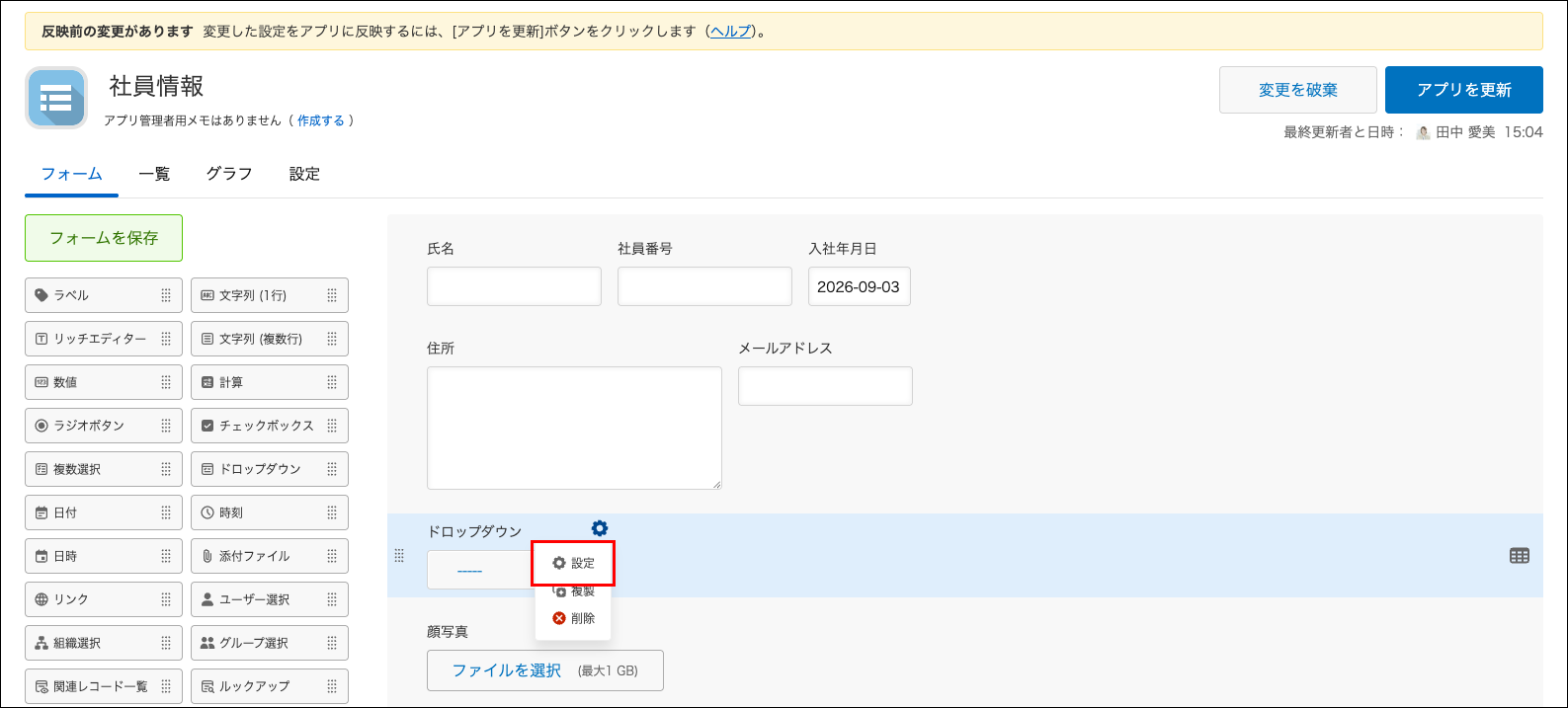Click the リンク globe icon

tap(41, 599)
